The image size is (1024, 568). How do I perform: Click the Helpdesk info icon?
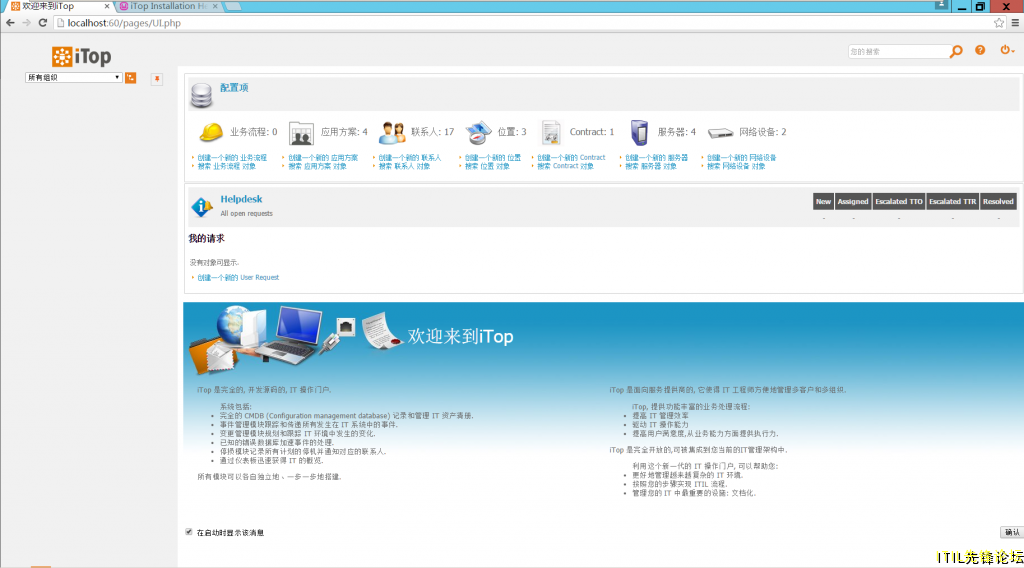point(202,207)
